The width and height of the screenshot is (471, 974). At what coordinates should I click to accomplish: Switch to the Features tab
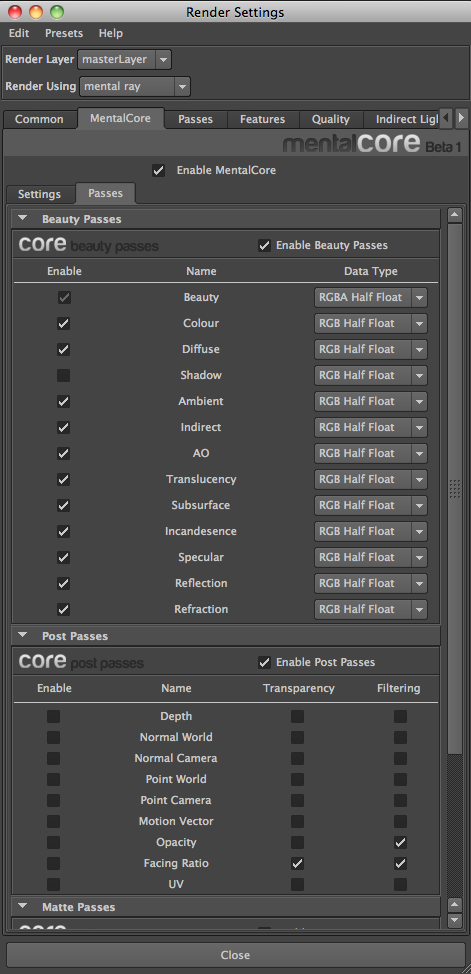pyautogui.click(x=262, y=119)
